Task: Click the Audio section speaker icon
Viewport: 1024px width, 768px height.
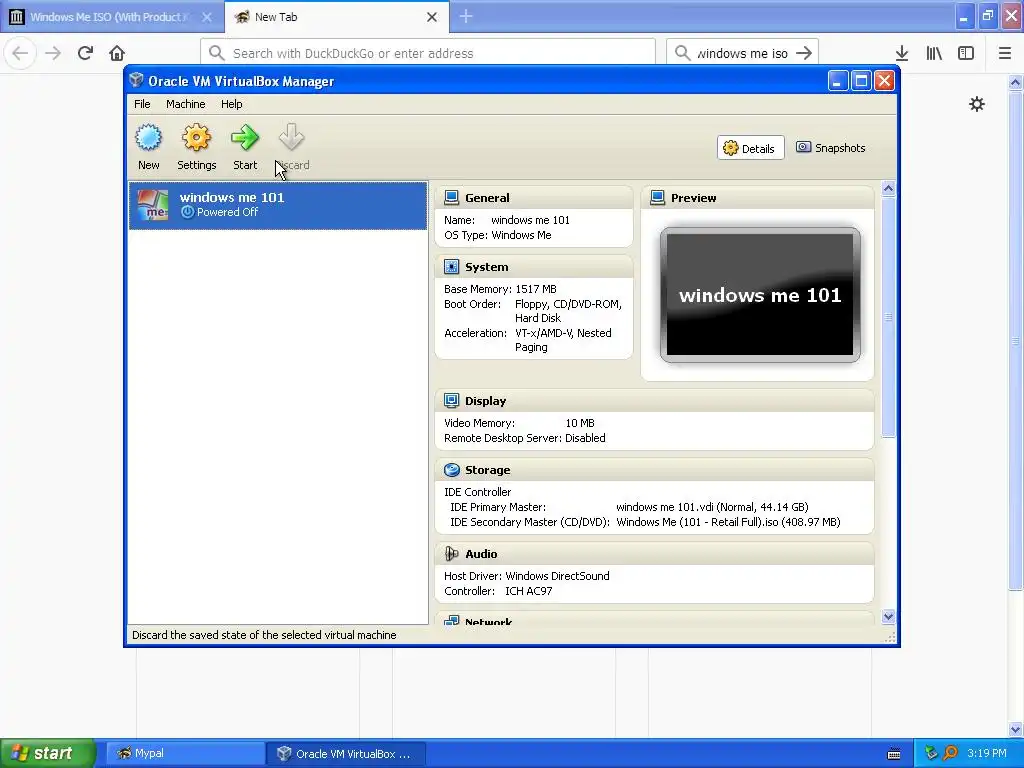Action: 451,554
